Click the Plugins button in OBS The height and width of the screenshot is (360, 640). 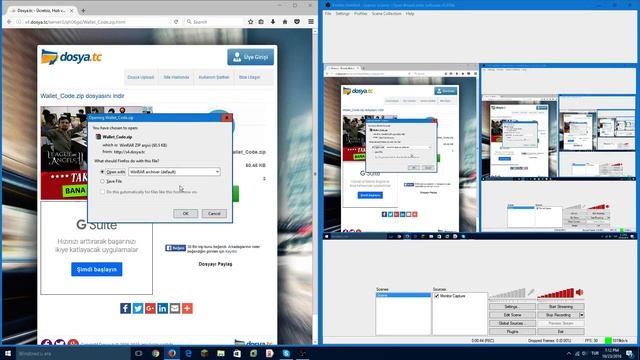pos(512,332)
